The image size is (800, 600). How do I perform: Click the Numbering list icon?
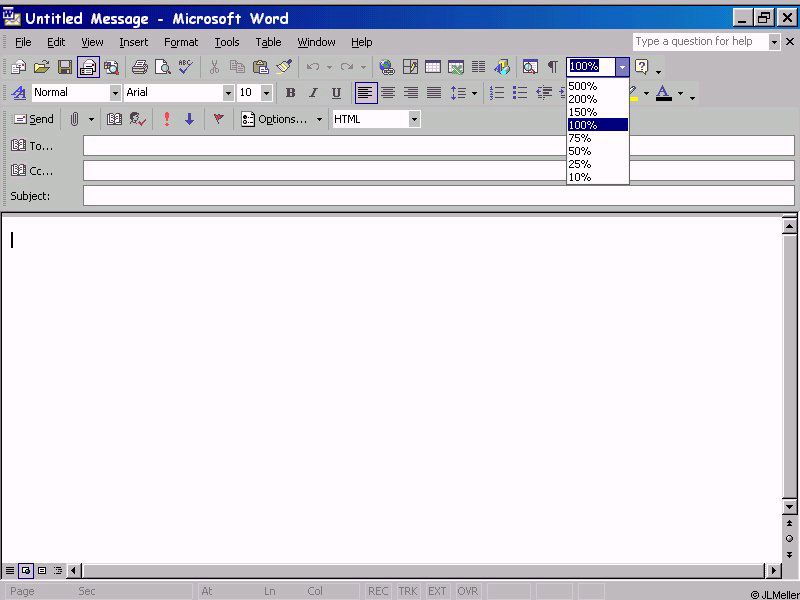[497, 93]
